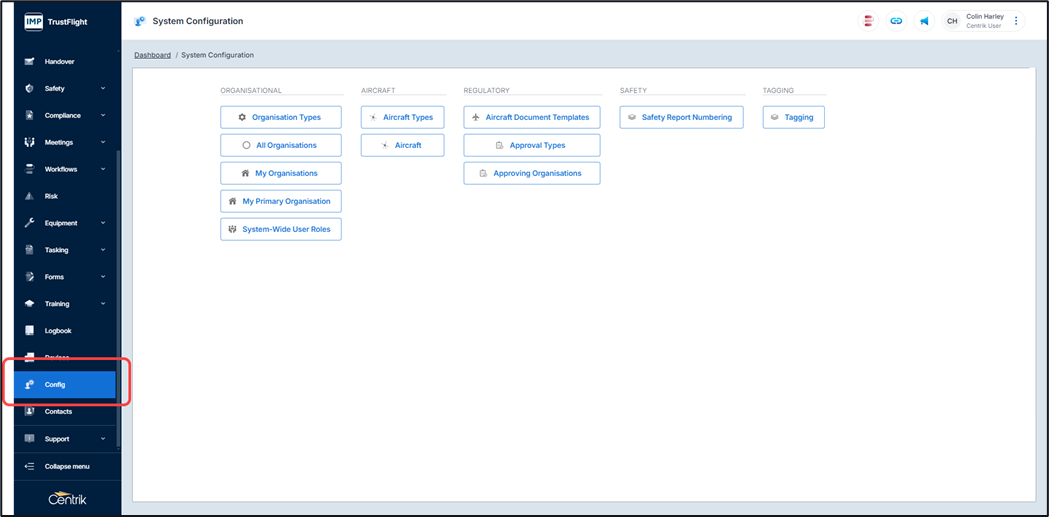Viewport: 1049px width, 517px height.
Task: Expand the Compliance menu chevron
Action: (103, 115)
